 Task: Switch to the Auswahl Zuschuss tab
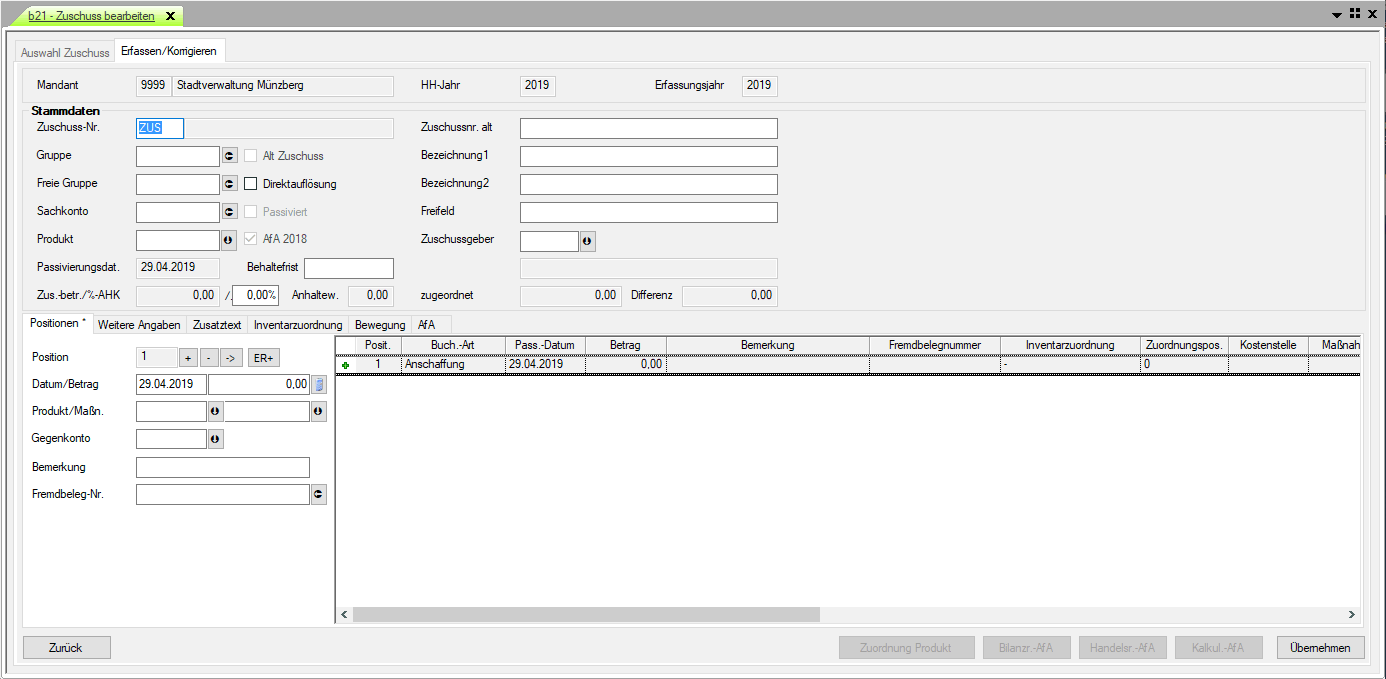(65, 52)
